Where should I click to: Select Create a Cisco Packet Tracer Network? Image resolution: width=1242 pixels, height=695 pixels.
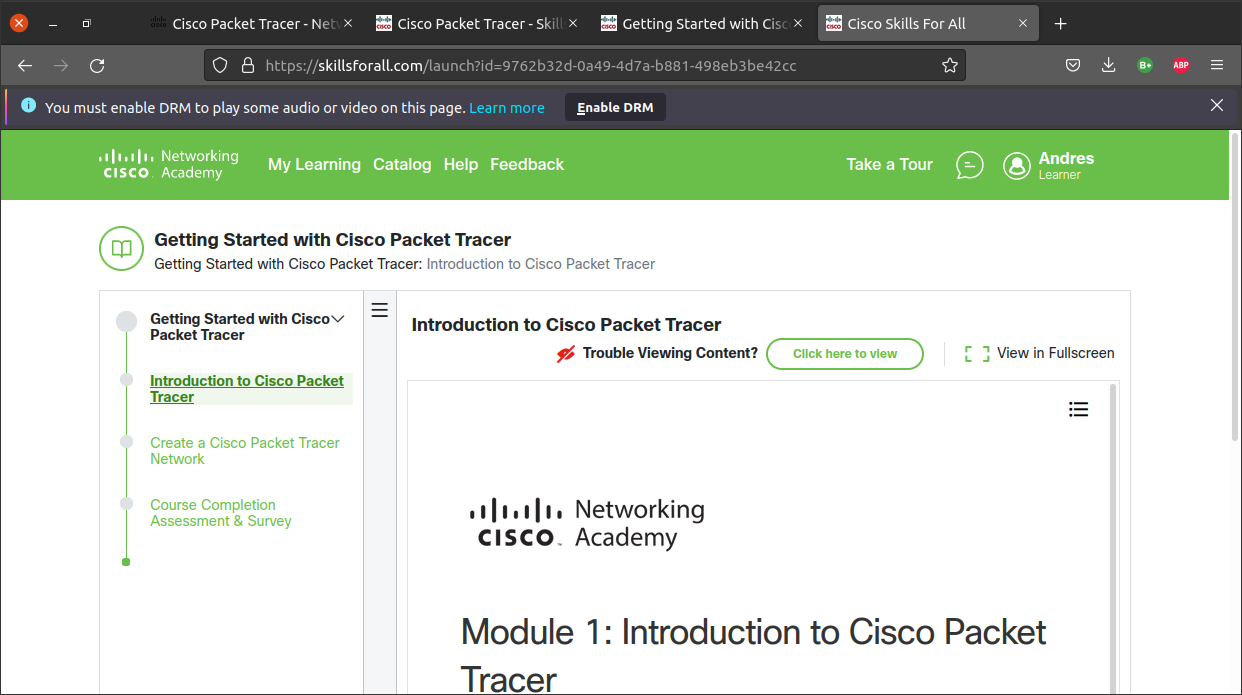pos(245,451)
